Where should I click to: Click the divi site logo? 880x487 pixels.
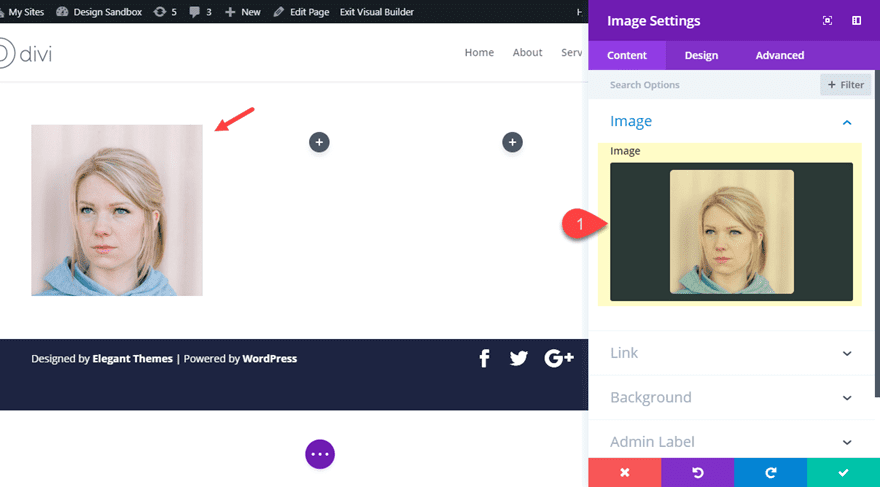[25, 54]
